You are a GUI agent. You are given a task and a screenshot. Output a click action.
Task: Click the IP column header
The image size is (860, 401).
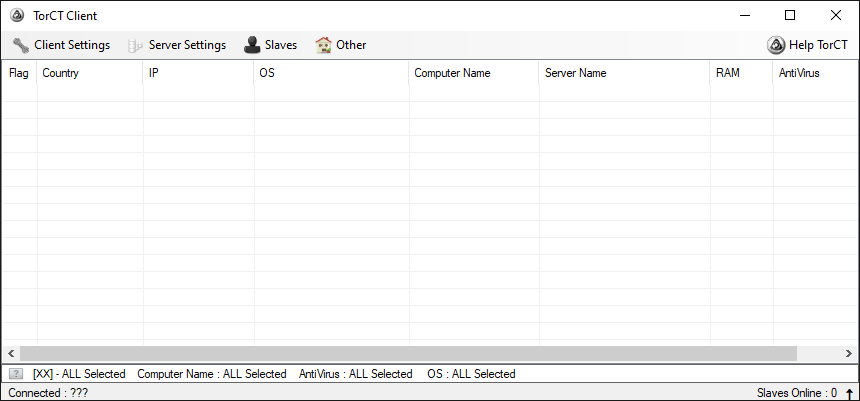pyautogui.click(x=154, y=73)
